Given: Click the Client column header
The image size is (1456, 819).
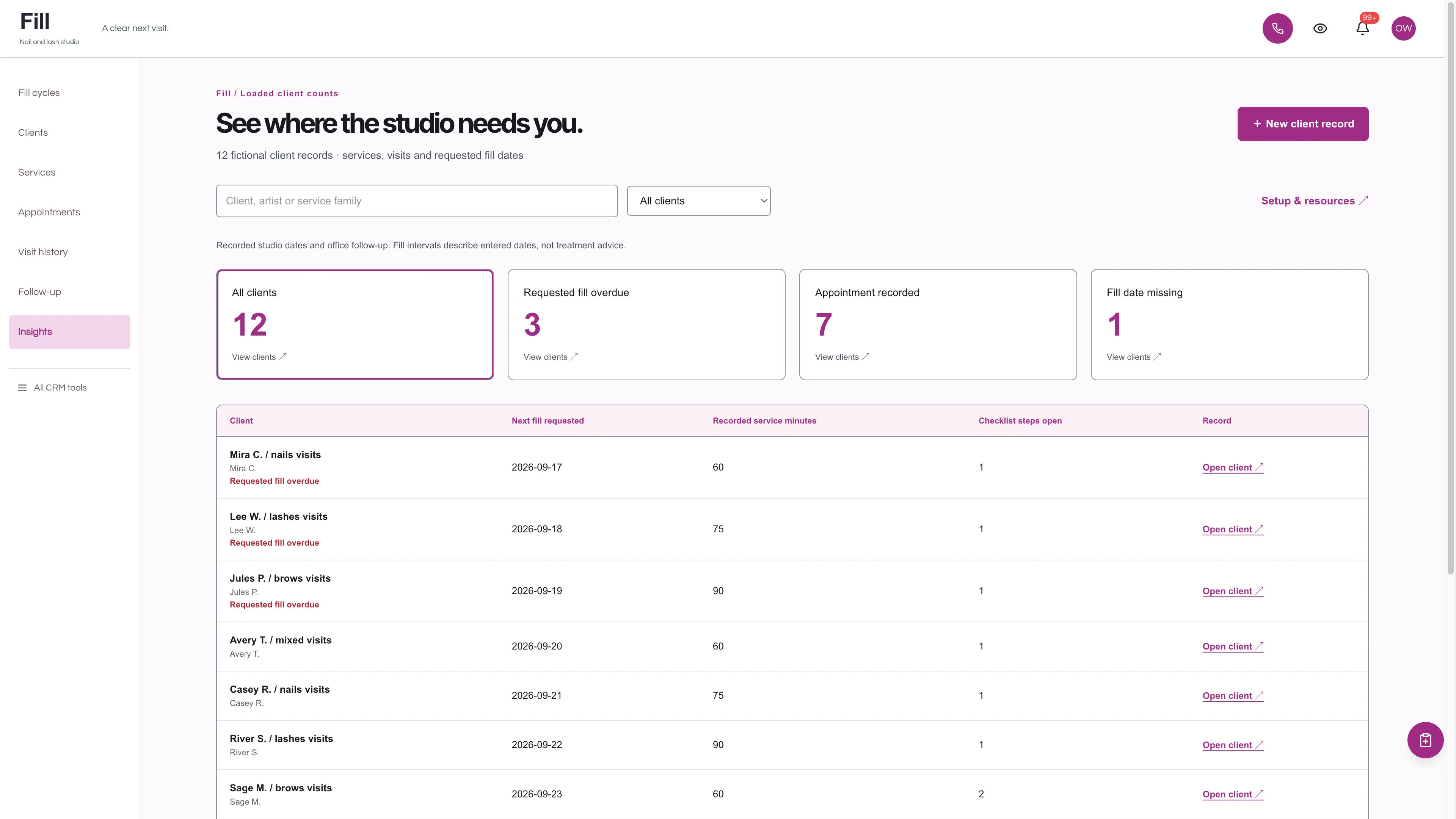Looking at the screenshot, I should coord(241,420).
